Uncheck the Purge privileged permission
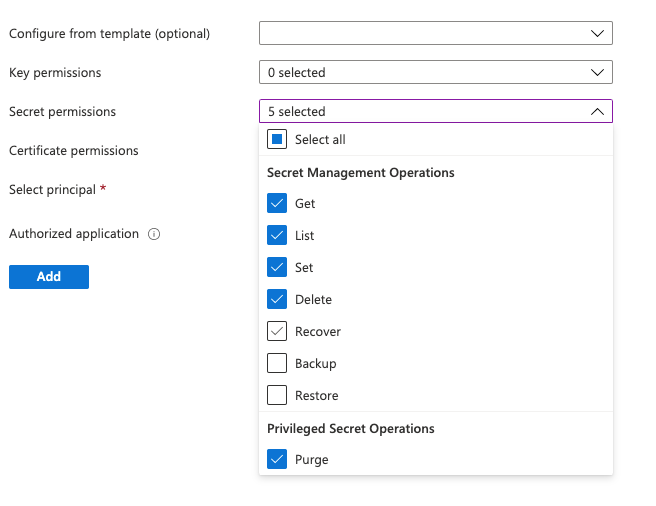Screen dimensions: 656x506 click(x=277, y=460)
